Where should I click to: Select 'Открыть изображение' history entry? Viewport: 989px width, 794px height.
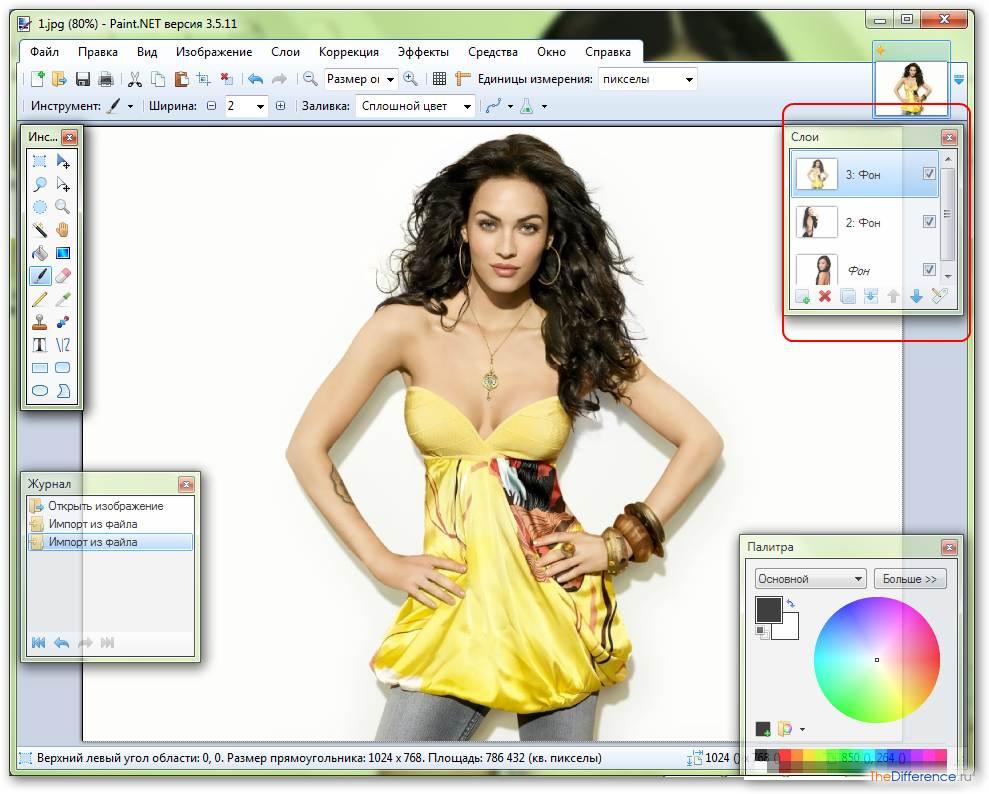110,506
